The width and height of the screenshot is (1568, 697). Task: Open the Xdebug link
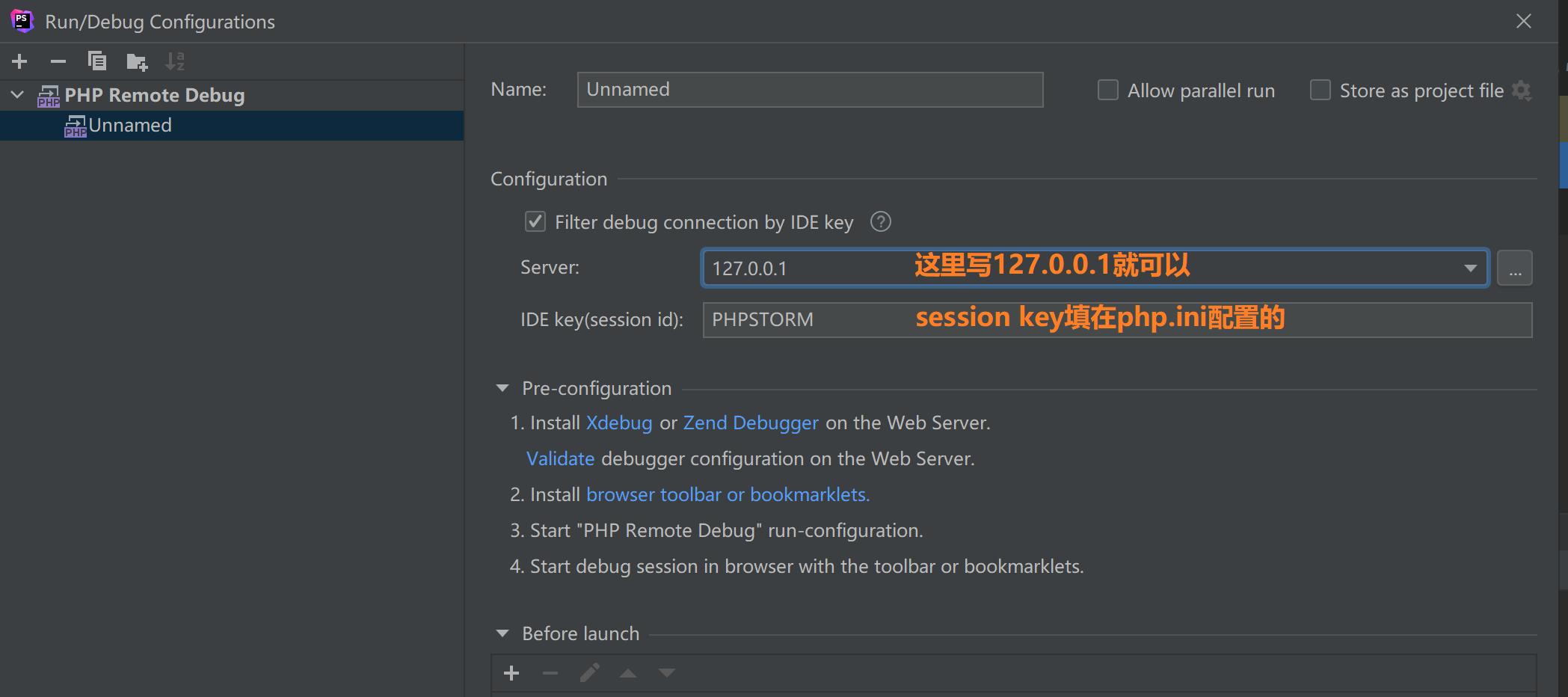click(618, 423)
